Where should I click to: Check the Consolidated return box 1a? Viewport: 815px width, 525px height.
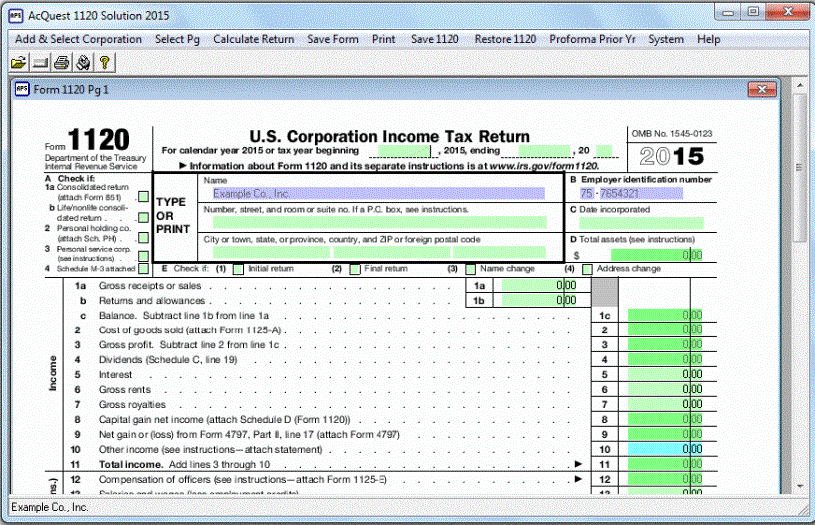(x=143, y=196)
